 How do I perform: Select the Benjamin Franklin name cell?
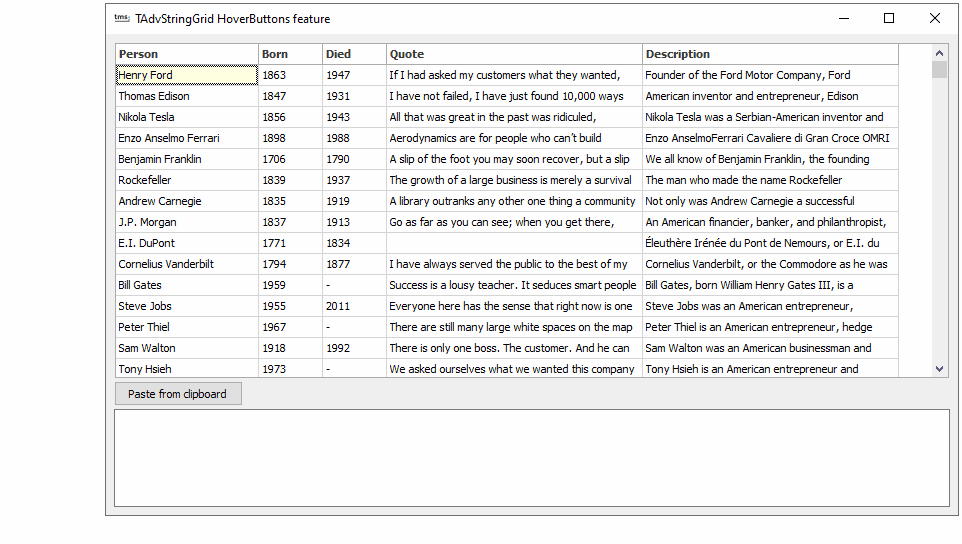187,159
